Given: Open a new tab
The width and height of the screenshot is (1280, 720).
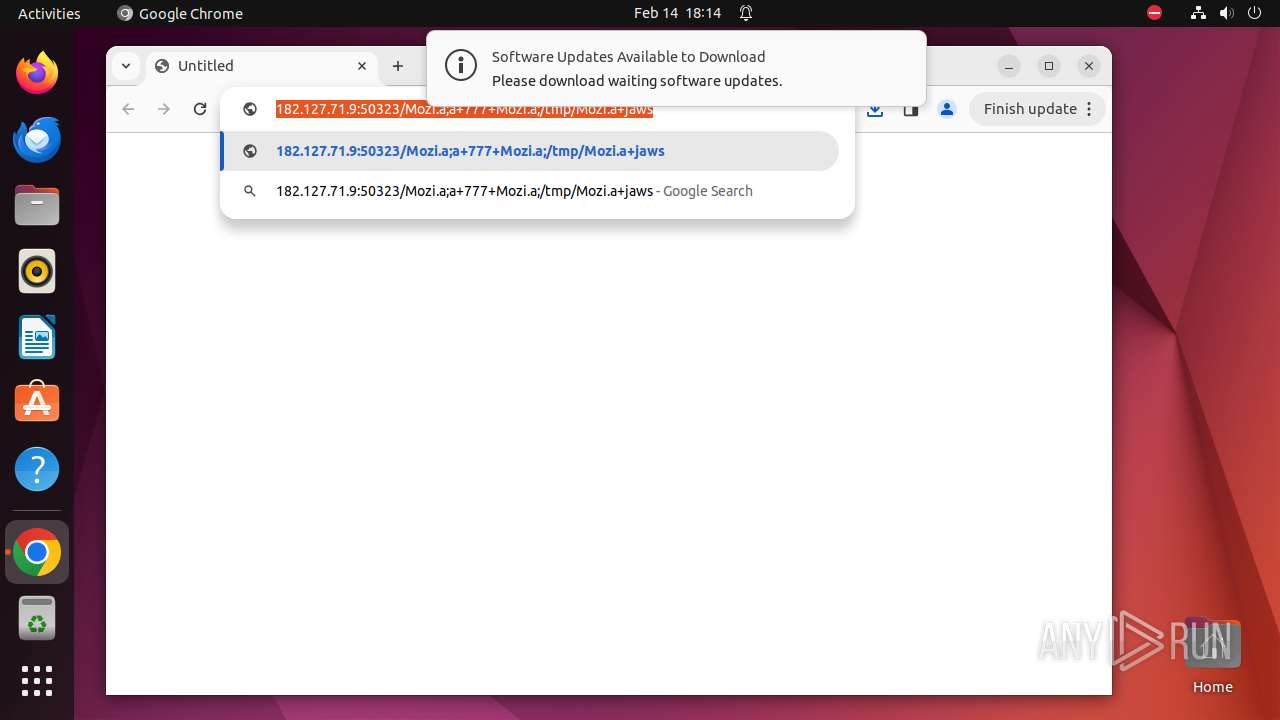Looking at the screenshot, I should 398,66.
